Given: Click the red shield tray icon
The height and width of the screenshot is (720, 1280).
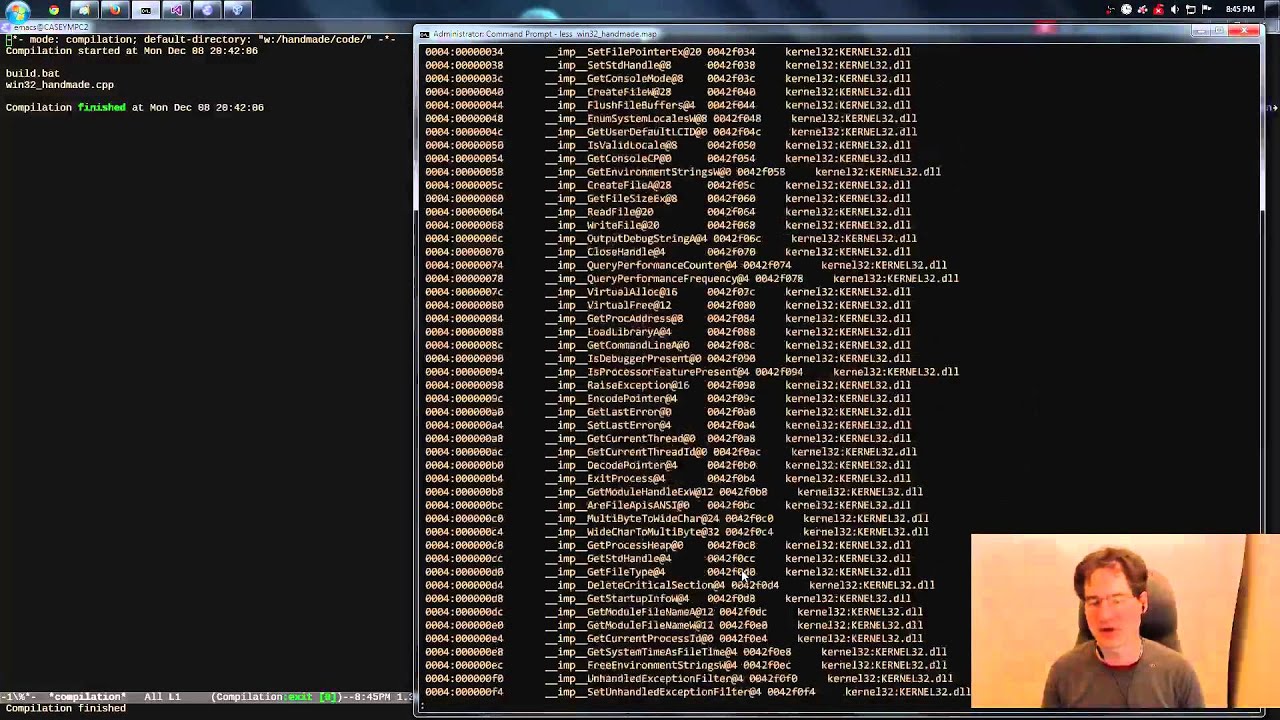Looking at the screenshot, I should point(1158,9).
